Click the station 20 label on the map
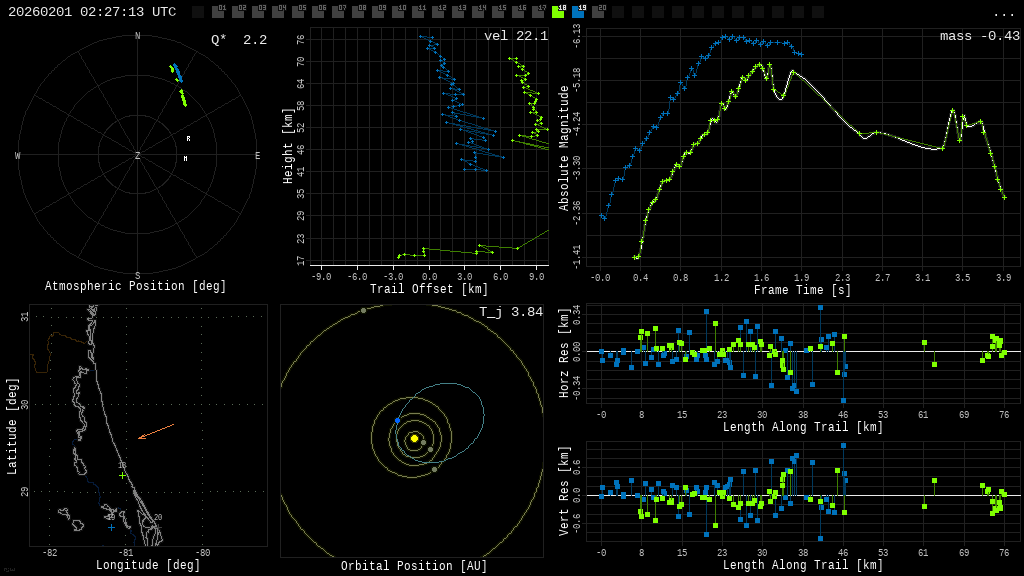Image resolution: width=1024 pixels, height=576 pixels. point(158,517)
